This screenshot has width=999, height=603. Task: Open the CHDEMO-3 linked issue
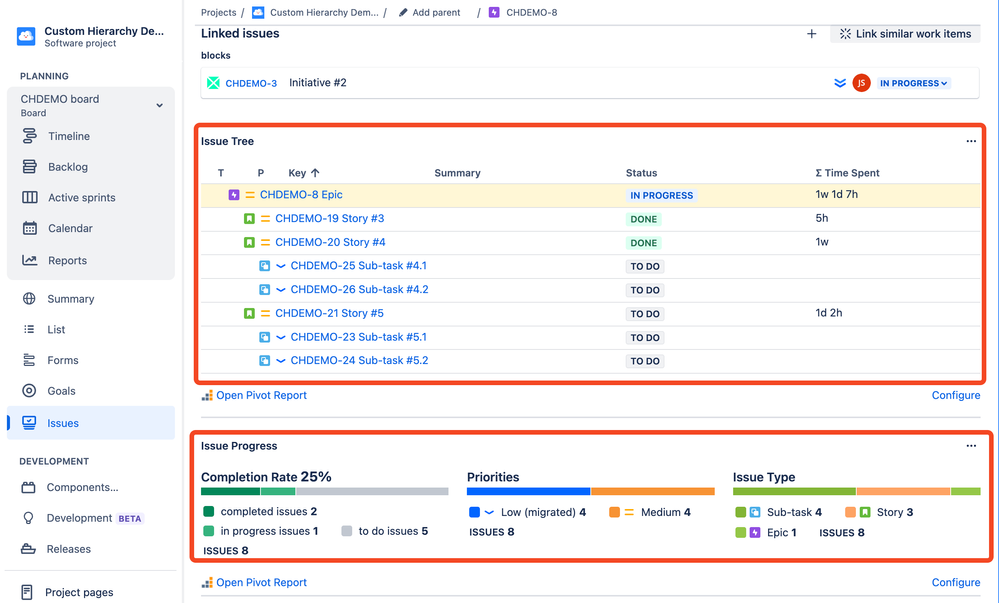tap(251, 83)
